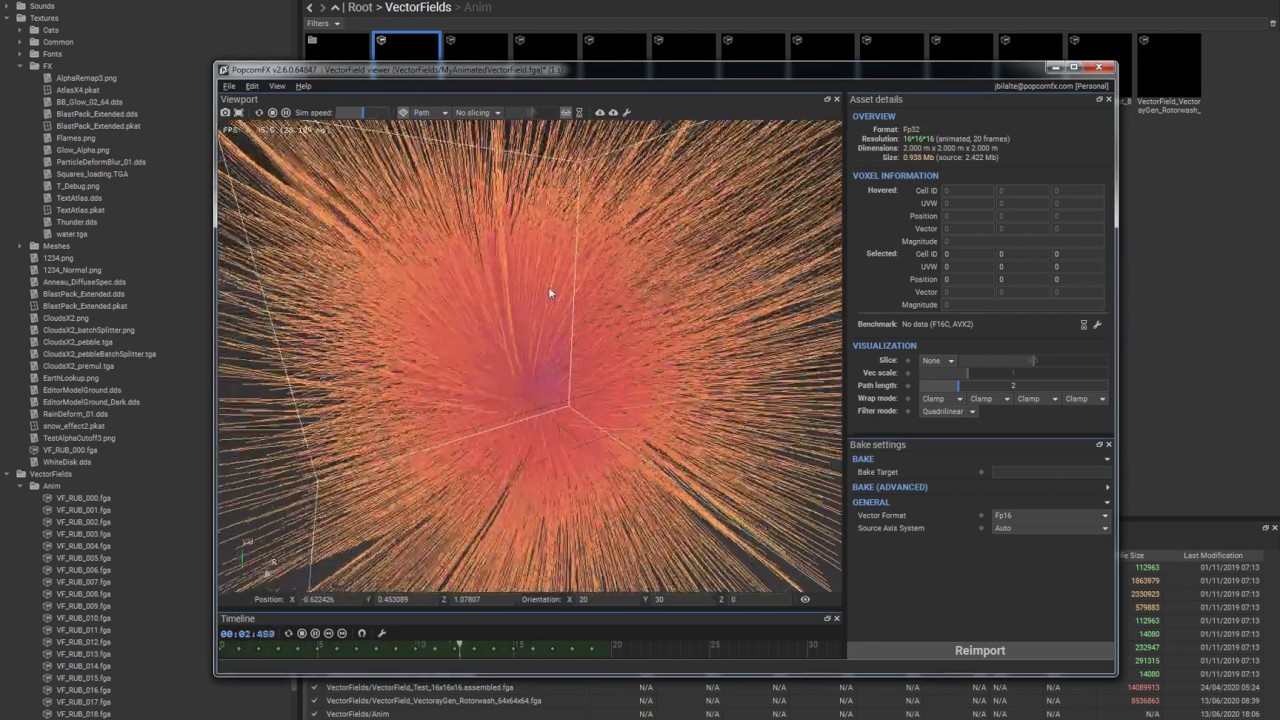
Task: Open benchmark settings wrench in Asset details
Action: tap(1097, 325)
